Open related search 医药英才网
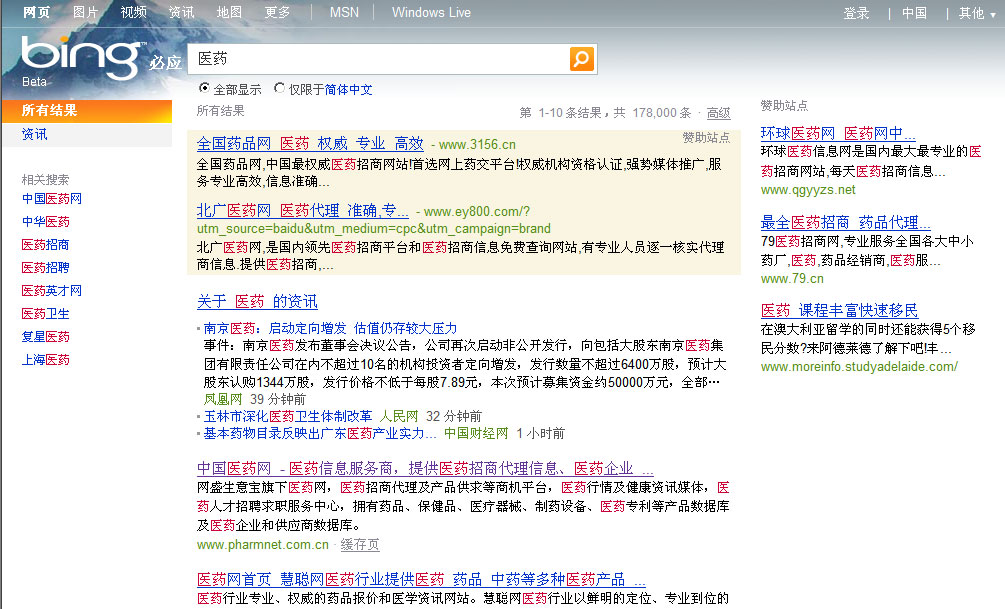The height and width of the screenshot is (609, 1005). pos(52,291)
